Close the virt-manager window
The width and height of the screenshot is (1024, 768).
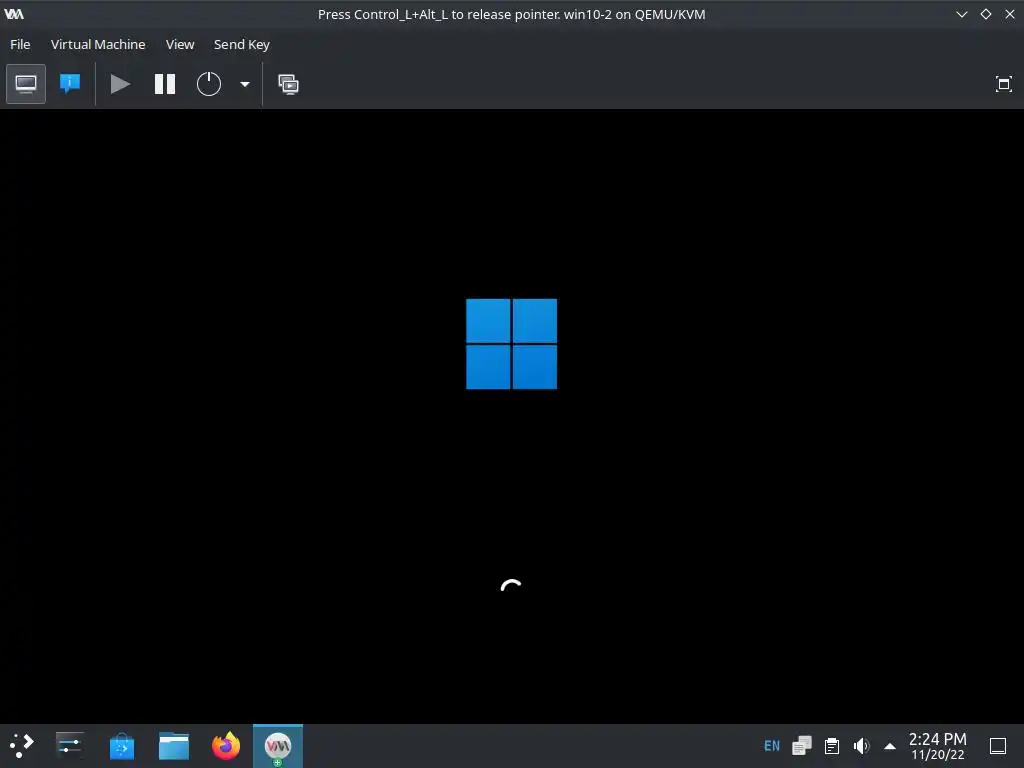pyautogui.click(x=1010, y=14)
